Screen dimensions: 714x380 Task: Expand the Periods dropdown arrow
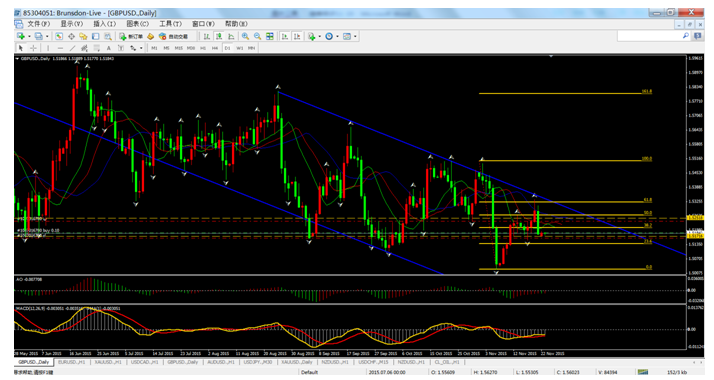tap(337, 36)
